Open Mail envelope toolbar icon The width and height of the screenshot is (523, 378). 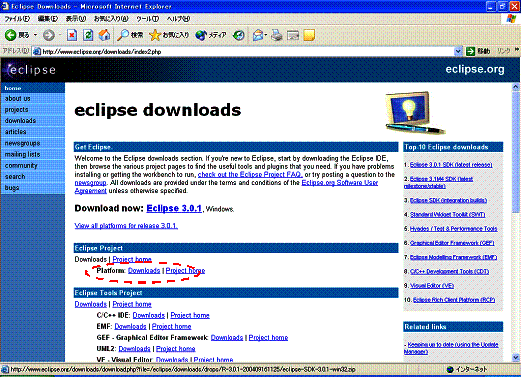(258, 35)
